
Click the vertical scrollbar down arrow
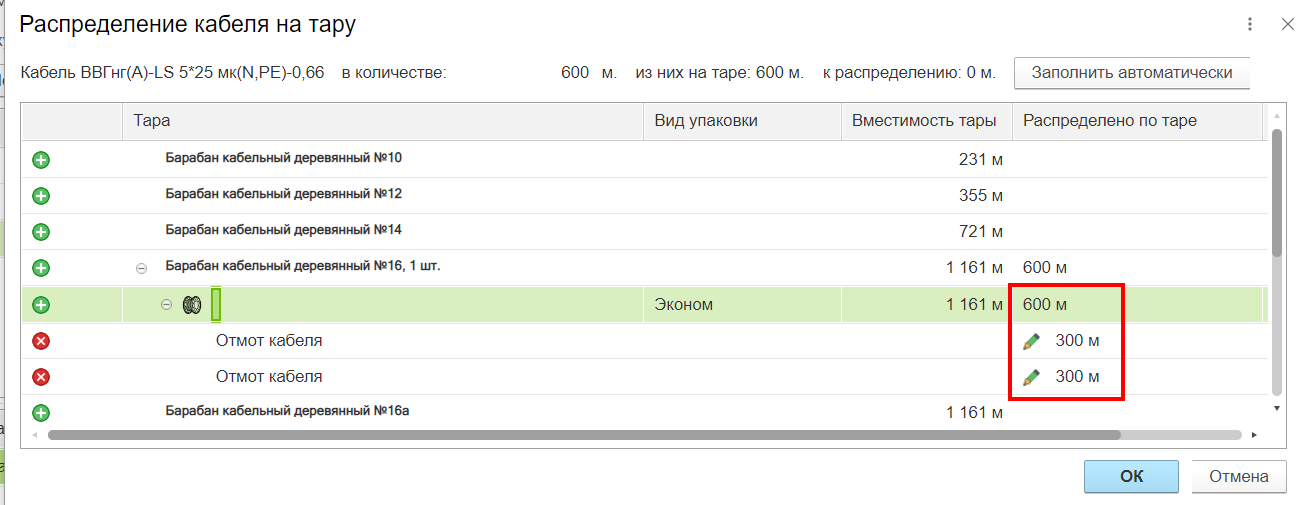[1276, 408]
